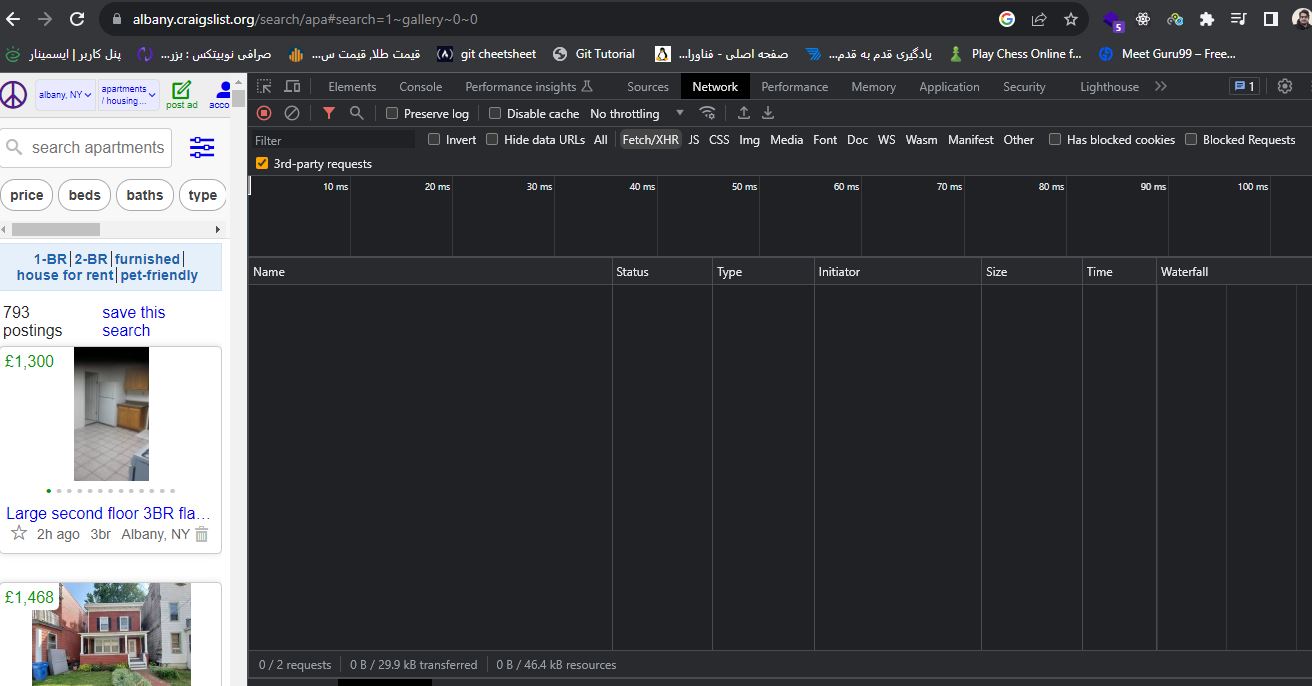Screen dimensions: 1312x686
Task: Sort requests by the Size column header
Action: (1032, 272)
